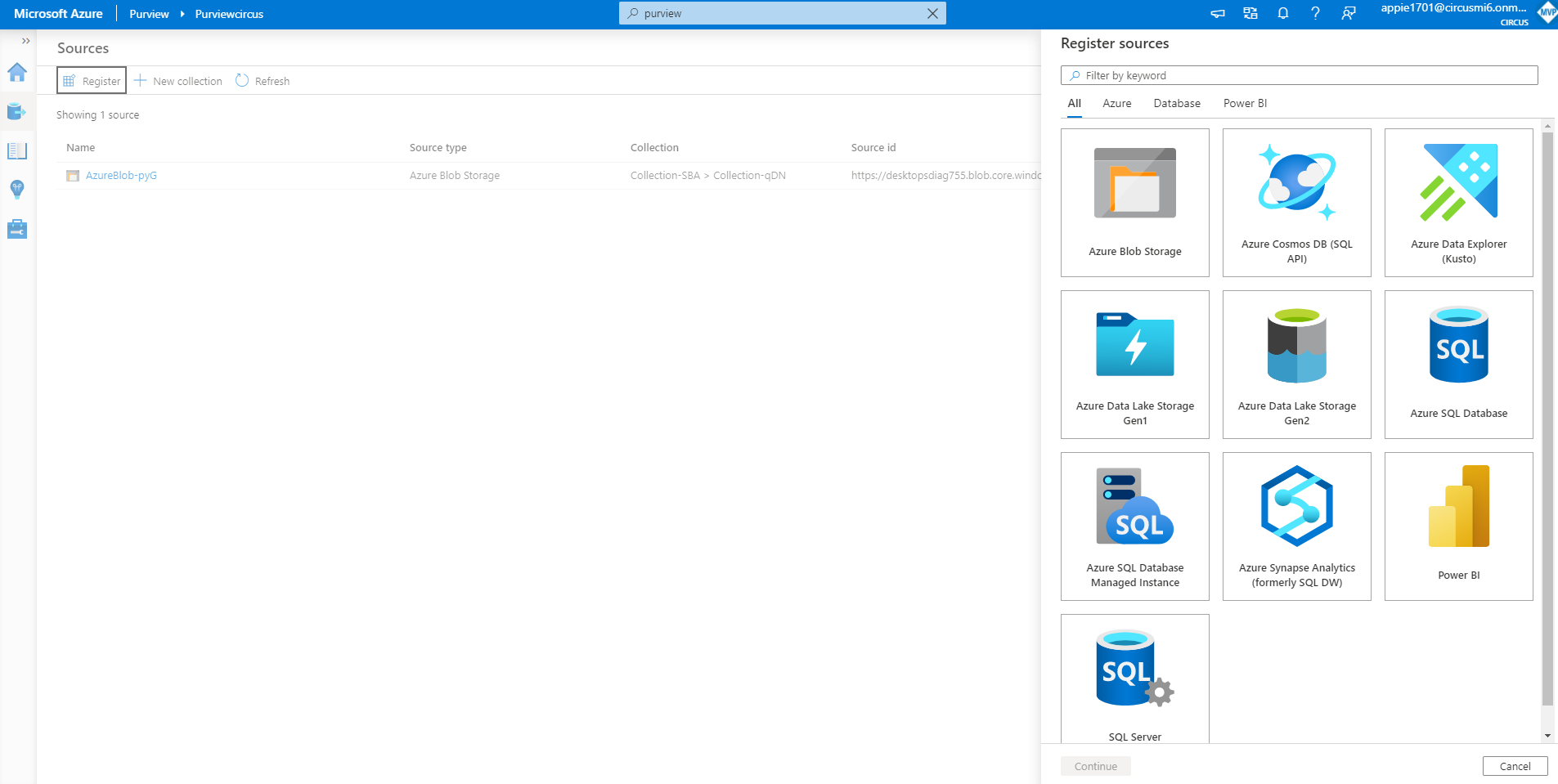Open the Home icon in left sidebar

(x=17, y=73)
